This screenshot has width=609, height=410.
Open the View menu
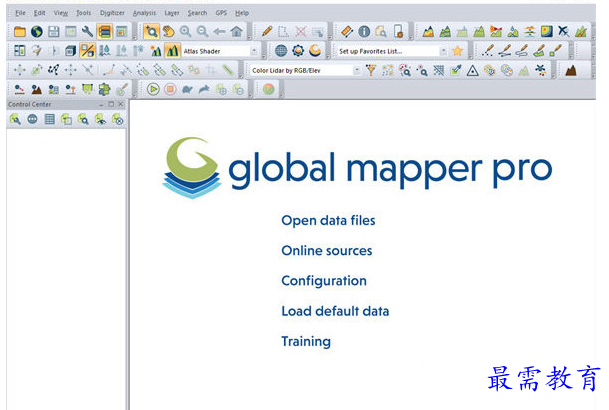coord(61,13)
